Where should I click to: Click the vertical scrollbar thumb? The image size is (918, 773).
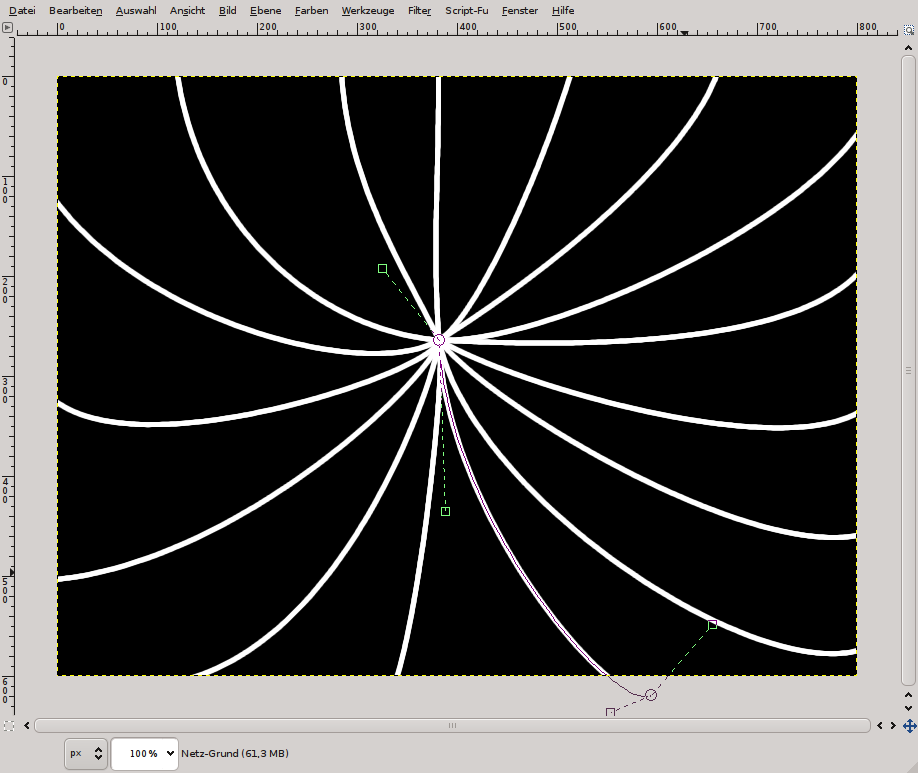[x=909, y=370]
